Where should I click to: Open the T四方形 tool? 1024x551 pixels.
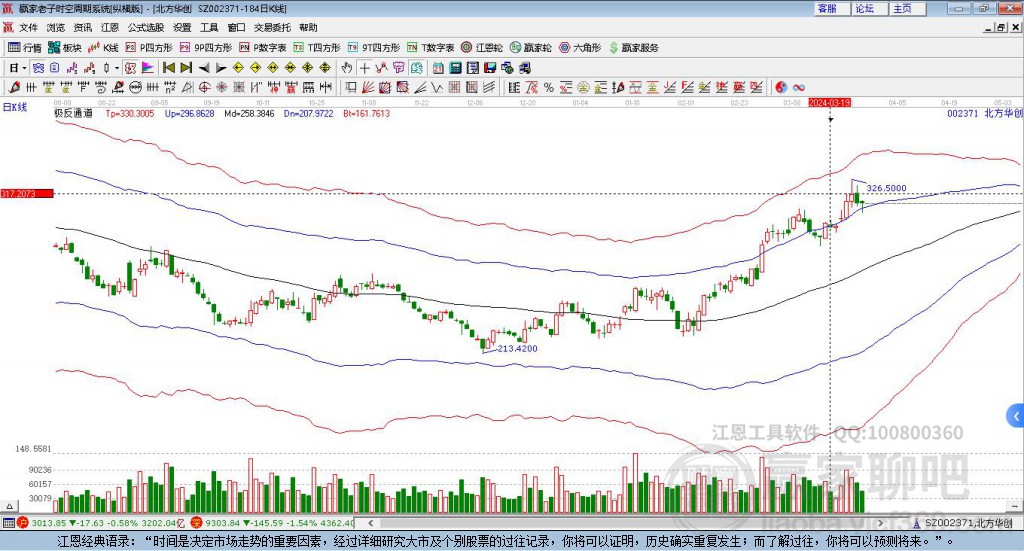pos(317,48)
